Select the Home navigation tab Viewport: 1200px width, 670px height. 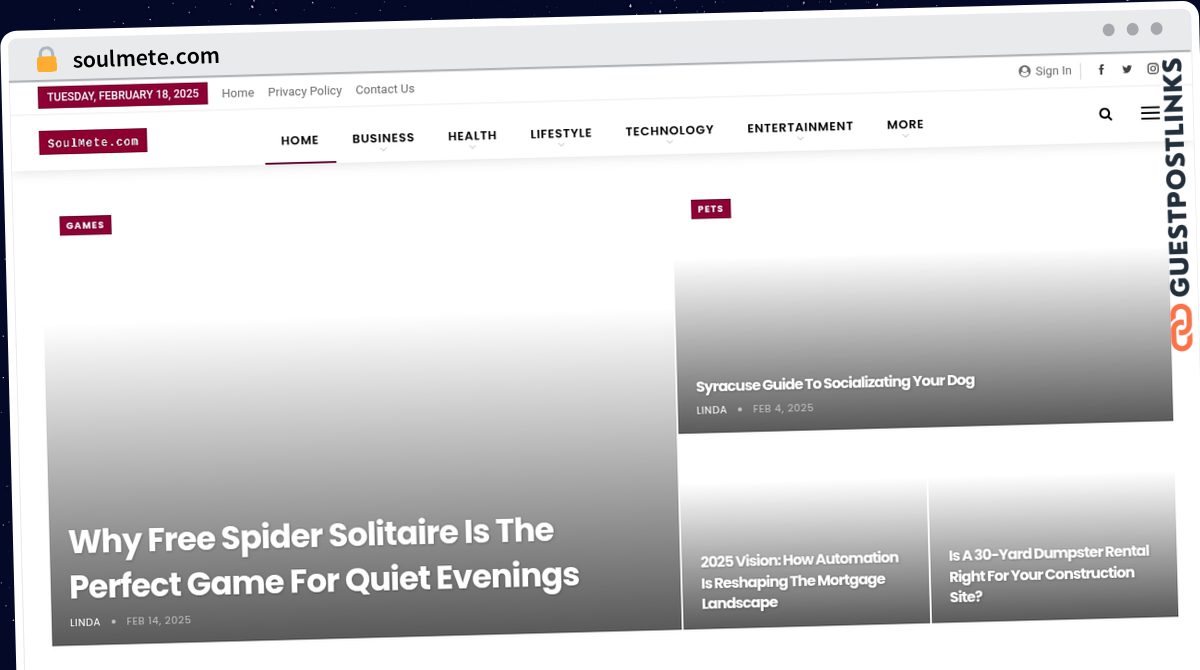pyautogui.click(x=300, y=140)
